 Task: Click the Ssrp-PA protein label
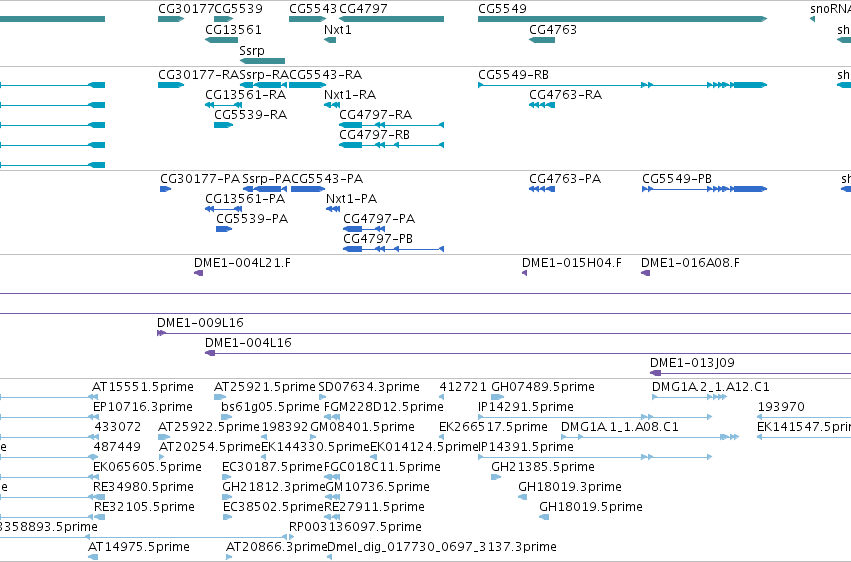pos(266,178)
